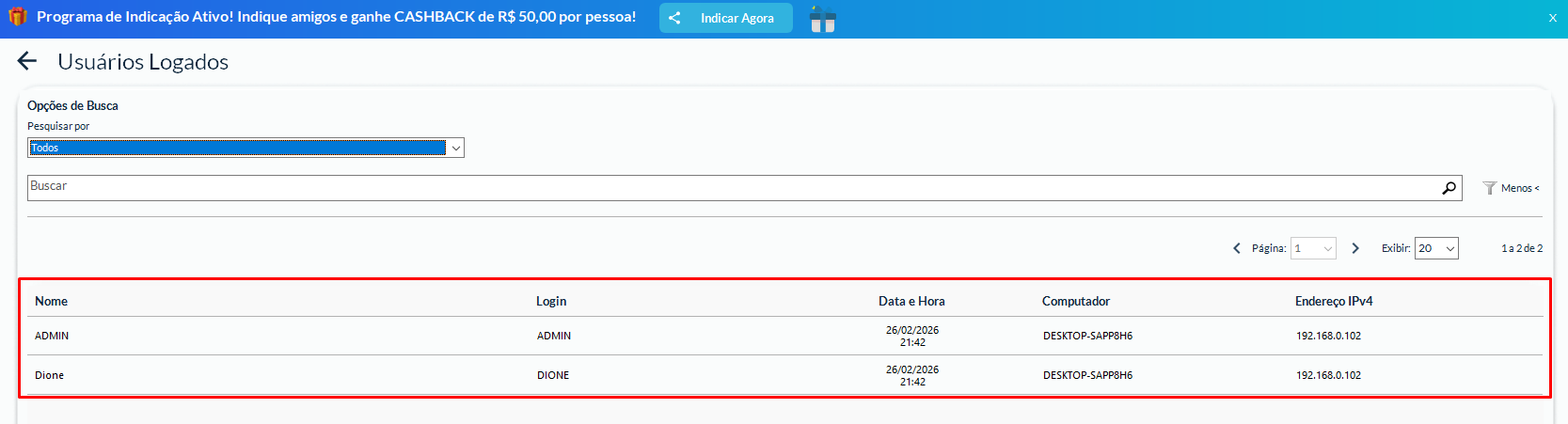
Task: Click the Indicar Agora button
Action: (x=725, y=18)
